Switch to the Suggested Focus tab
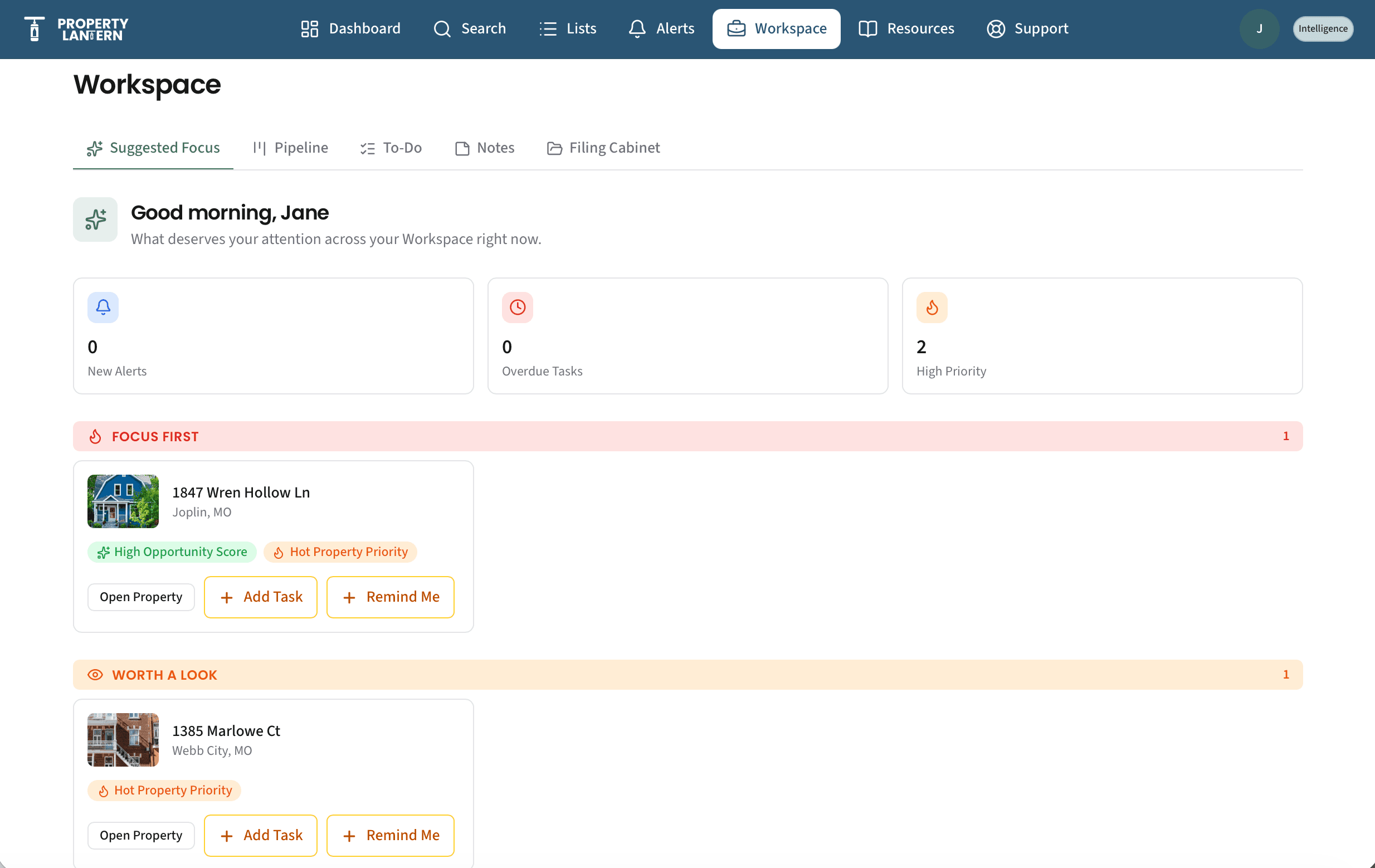1375x868 pixels. point(153,148)
